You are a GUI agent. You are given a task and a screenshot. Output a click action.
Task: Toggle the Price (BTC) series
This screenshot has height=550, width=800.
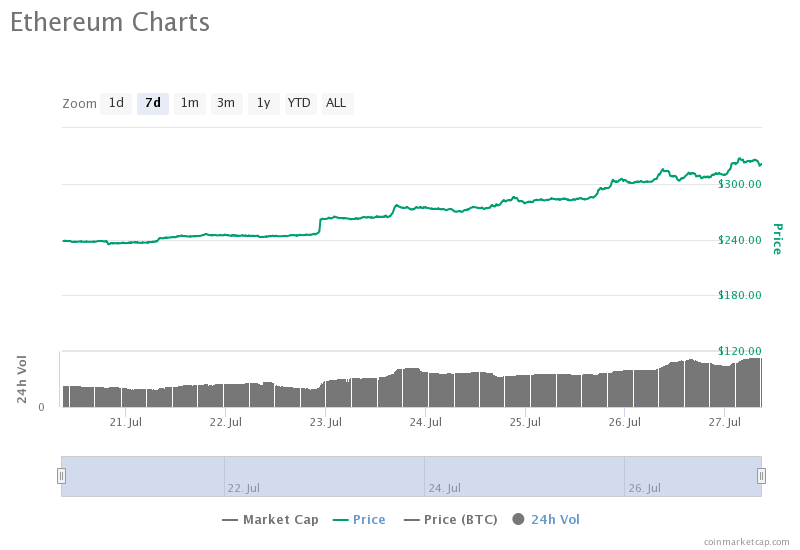pos(451,520)
